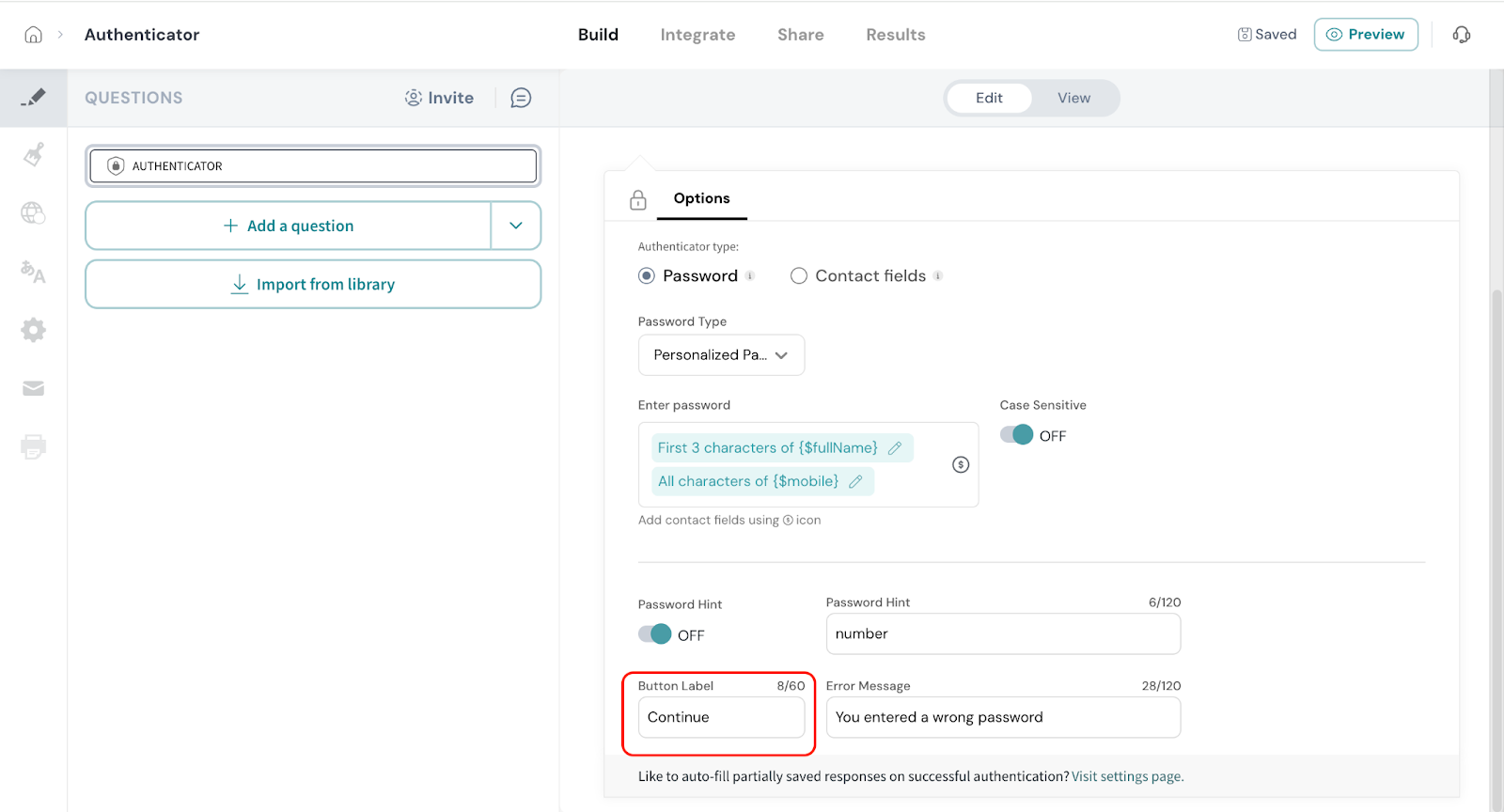
Task: Select the Contact fields radio button
Action: point(799,276)
